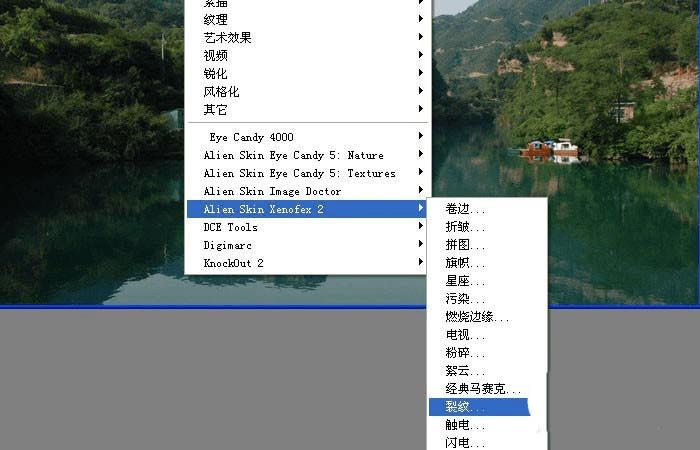
Task: Open the 卷边 filter
Action: [487, 209]
